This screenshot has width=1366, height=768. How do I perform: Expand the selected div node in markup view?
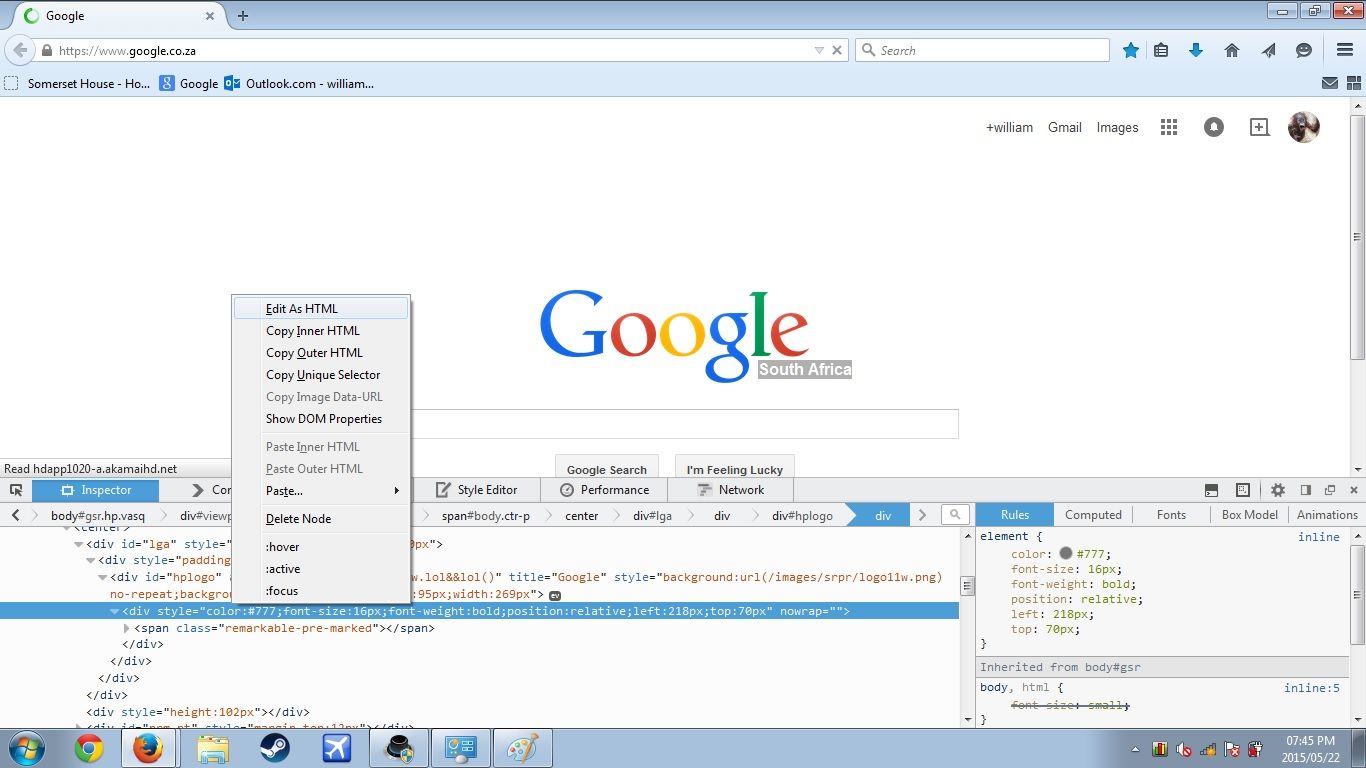pyautogui.click(x=113, y=611)
